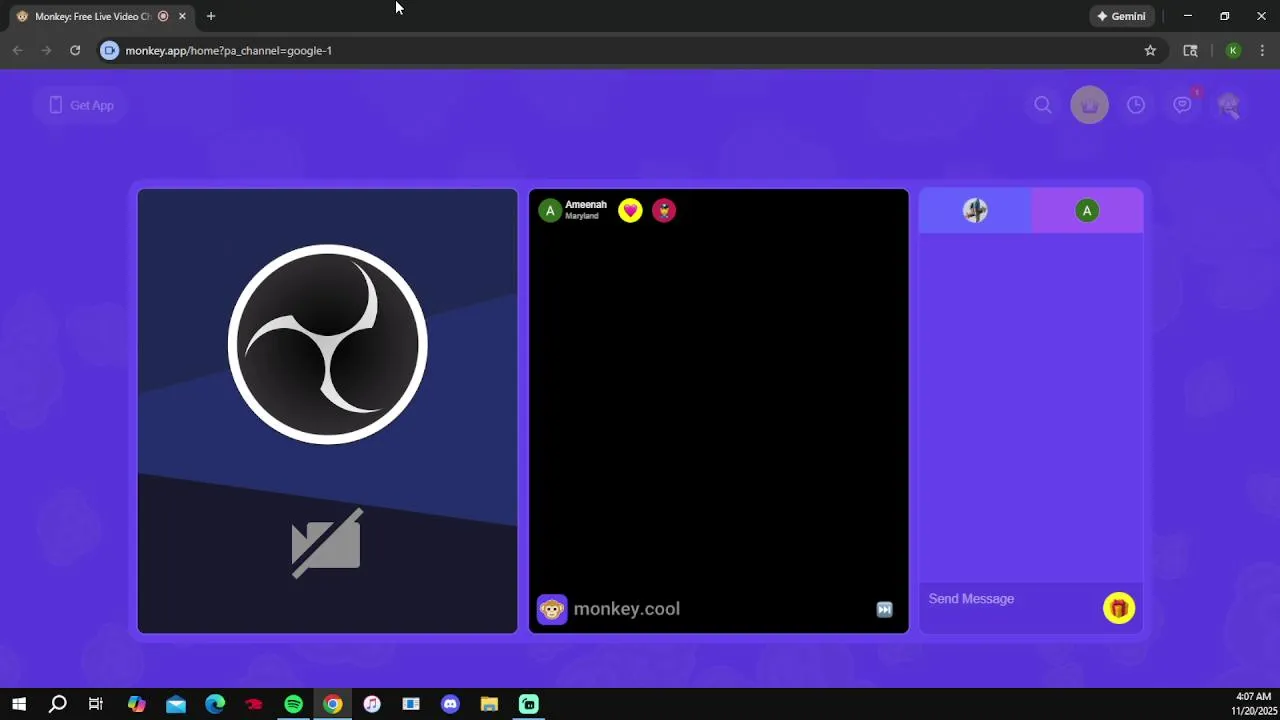Viewport: 1280px width, 720px height.
Task: Open iTunes from the taskbar
Action: [x=372, y=704]
